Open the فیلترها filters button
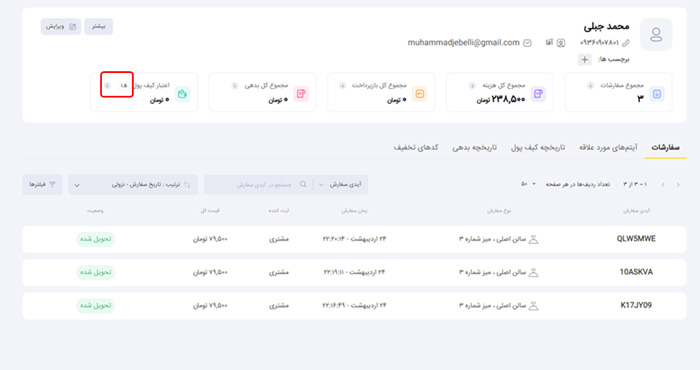 tap(42, 185)
